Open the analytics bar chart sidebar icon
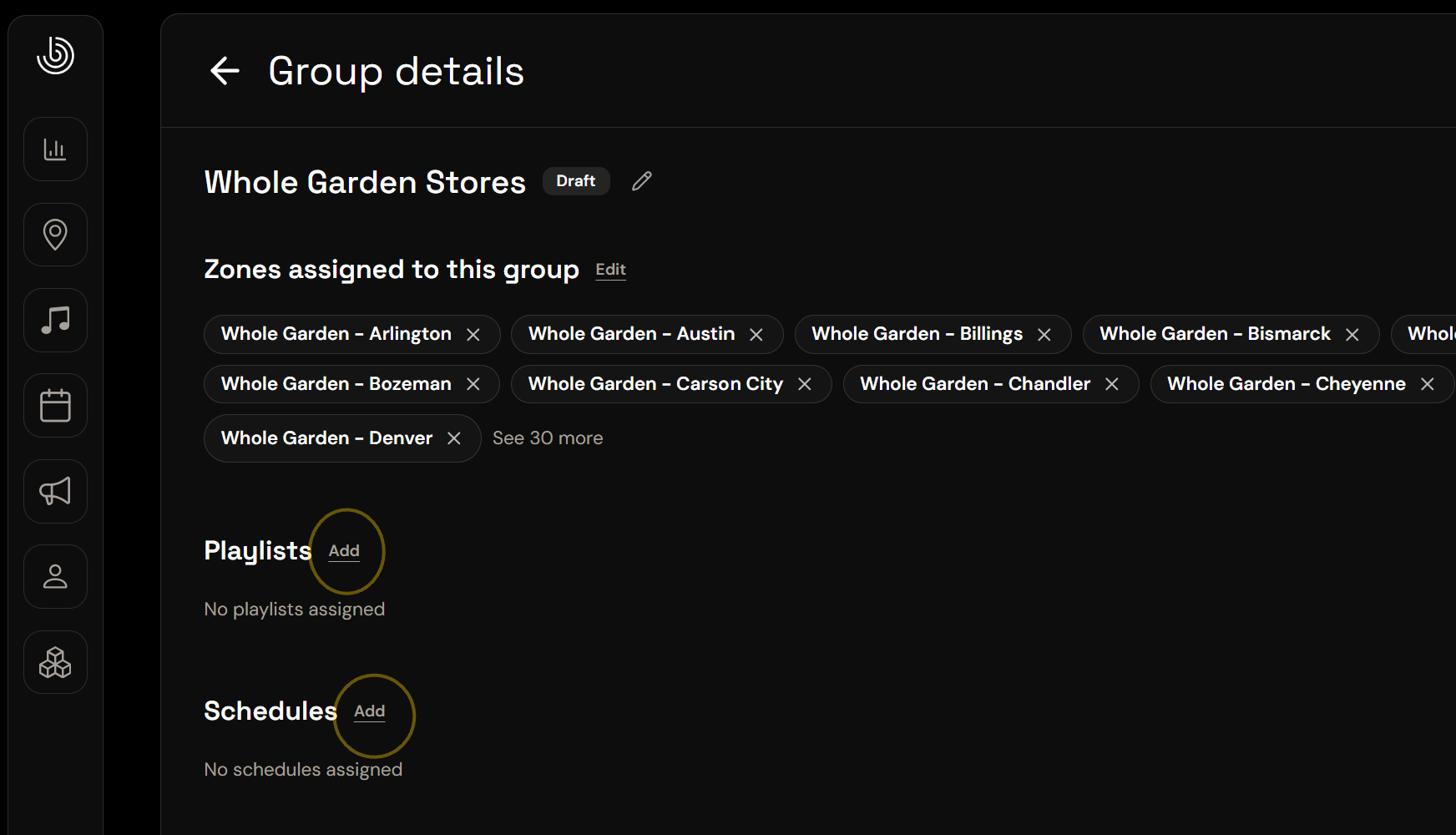 (x=55, y=149)
